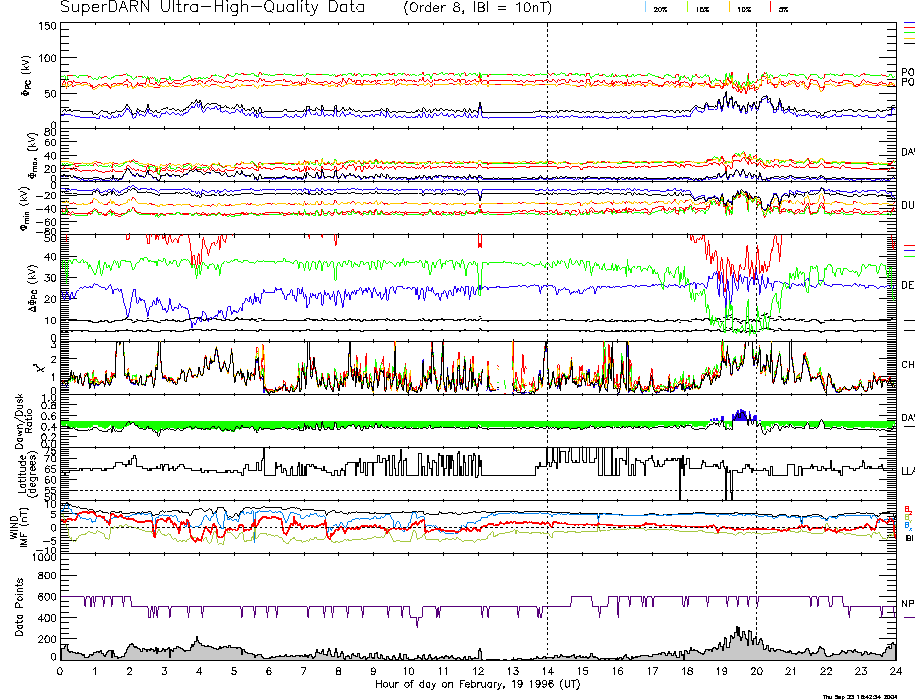Click the gray data points peak near hour 19.5
The image size is (915, 700).
tap(738, 632)
